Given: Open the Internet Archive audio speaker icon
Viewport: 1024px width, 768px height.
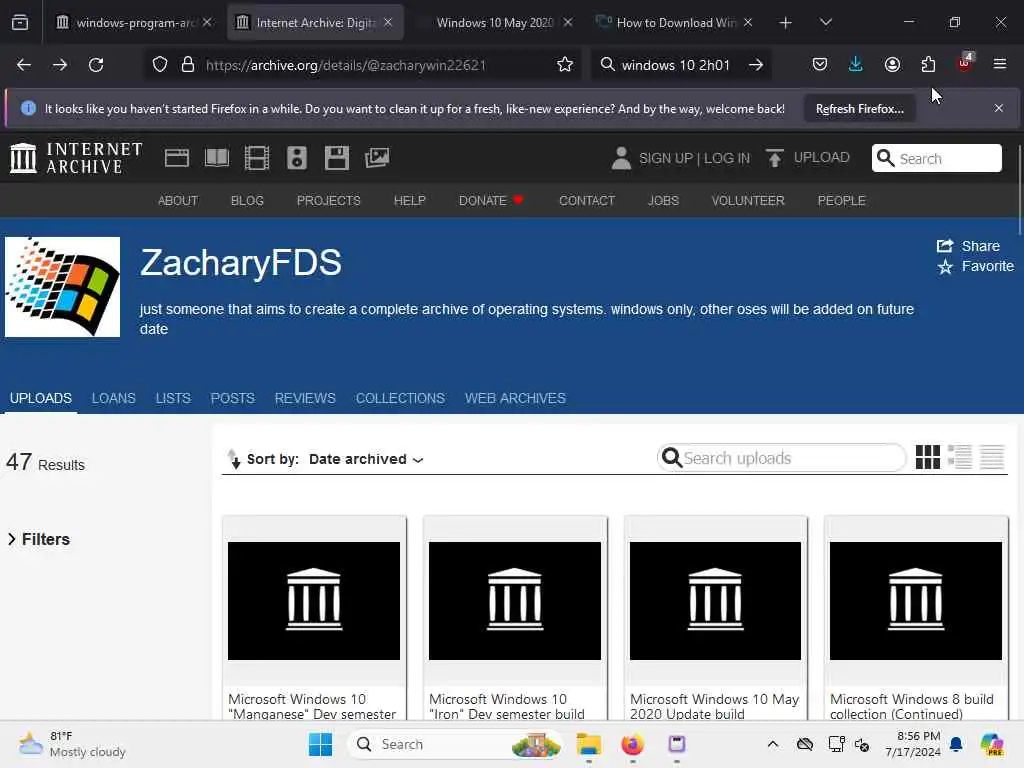Looking at the screenshot, I should tap(296, 158).
